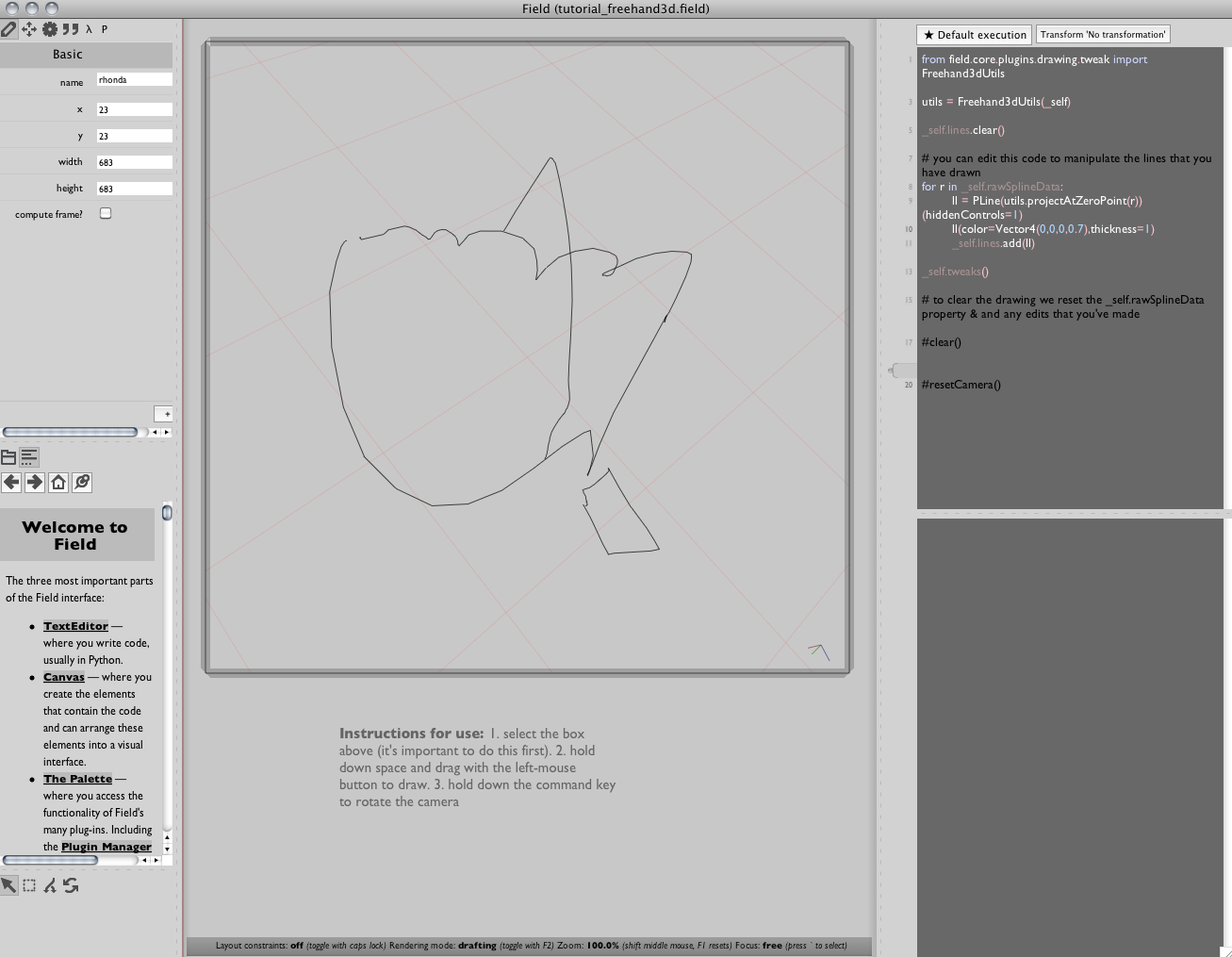1232x957 pixels.
Task: Toggle the compute frame checkbox
Action: point(106,213)
